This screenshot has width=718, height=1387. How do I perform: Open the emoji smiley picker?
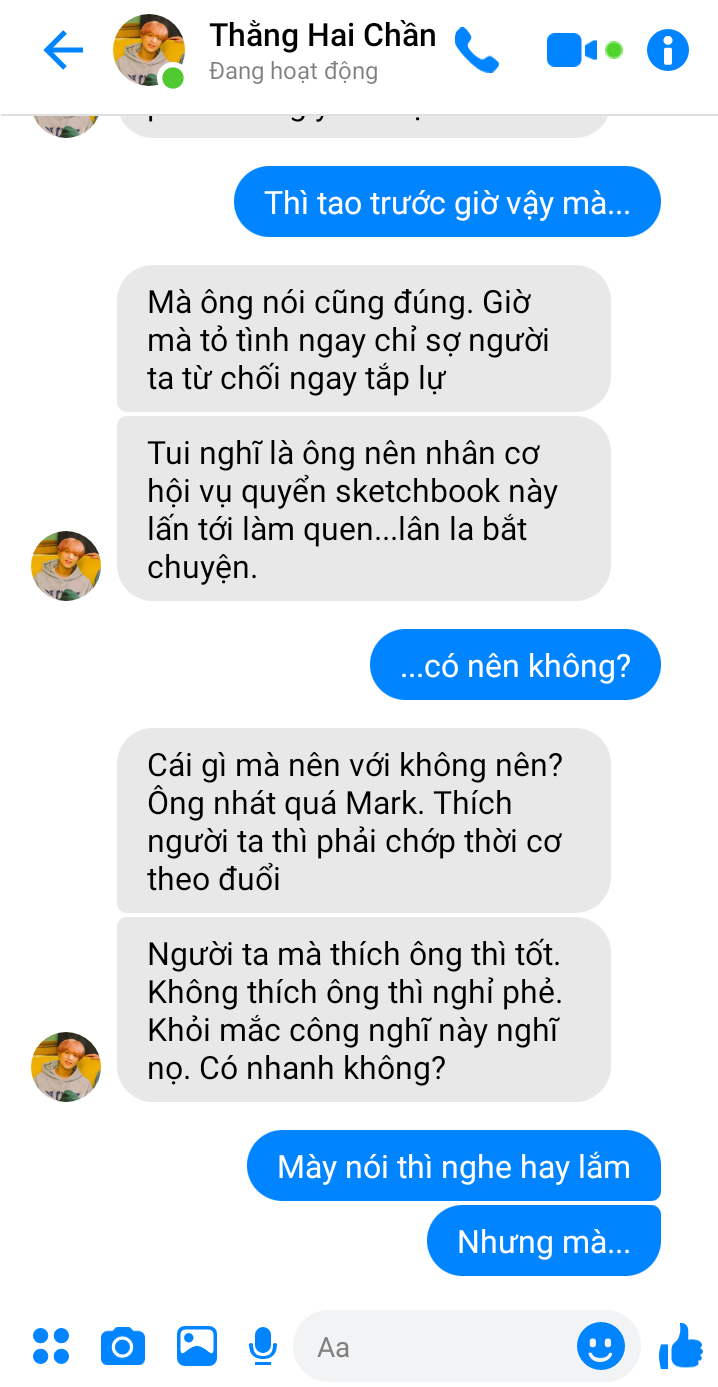(x=601, y=1347)
